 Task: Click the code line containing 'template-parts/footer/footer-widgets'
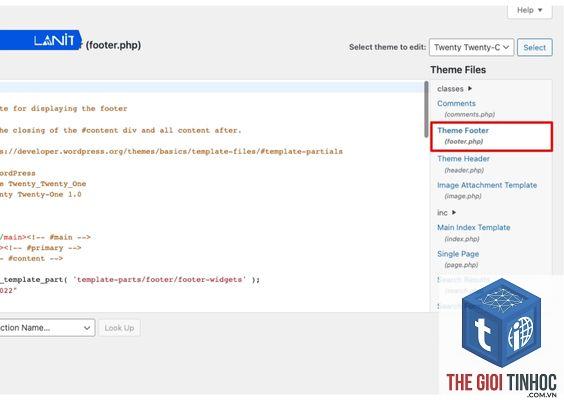pos(130,279)
